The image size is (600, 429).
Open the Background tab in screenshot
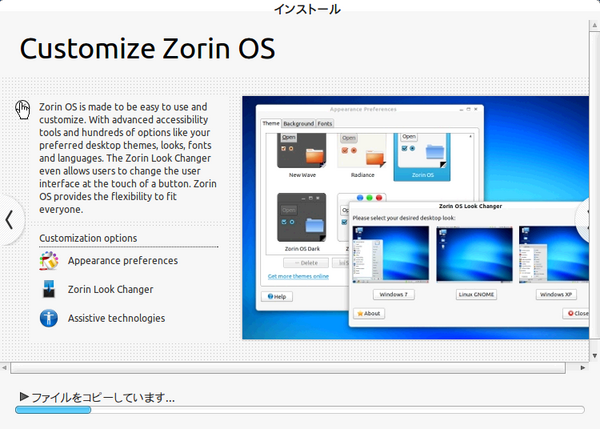point(298,124)
